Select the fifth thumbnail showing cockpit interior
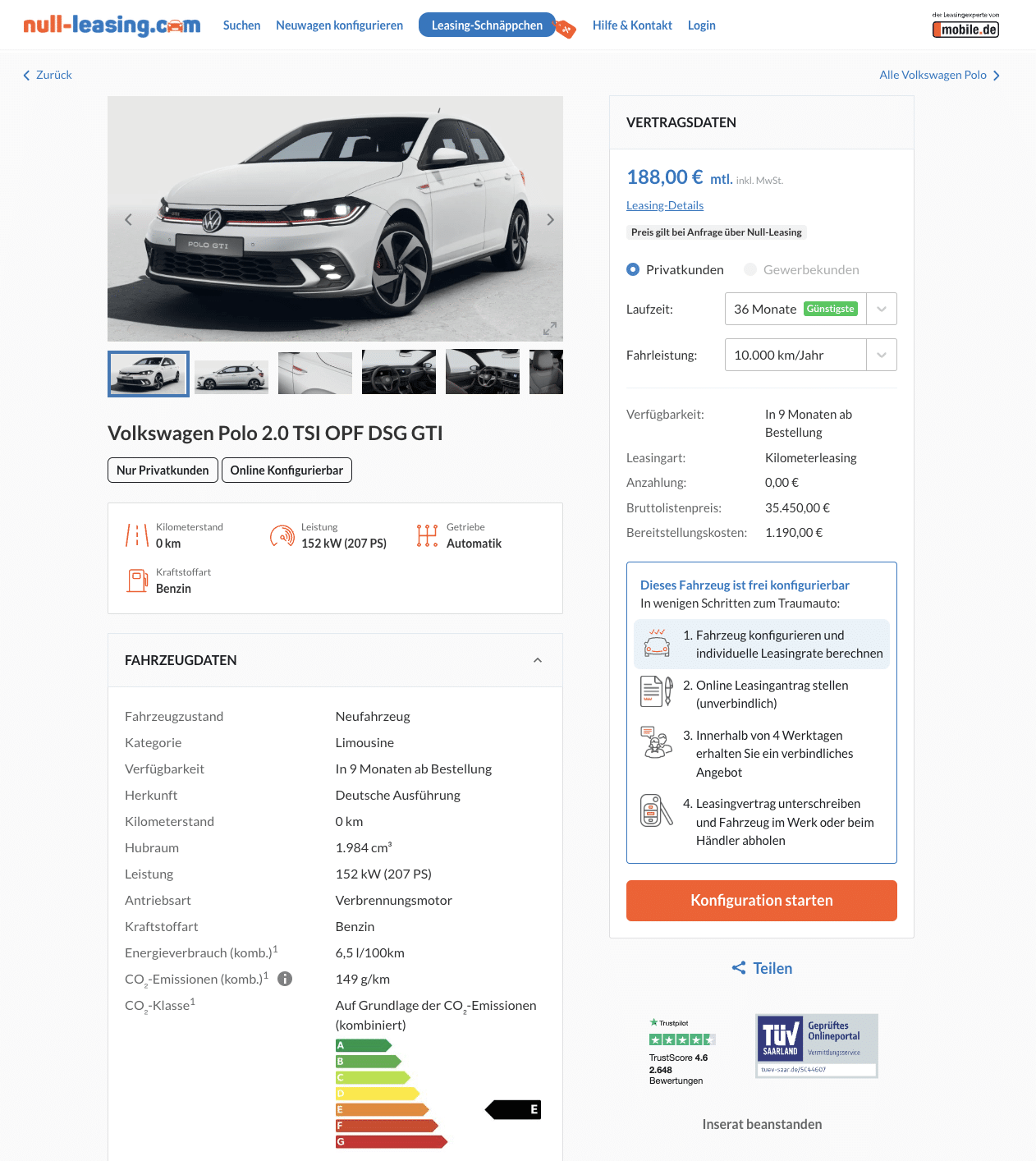 click(483, 374)
